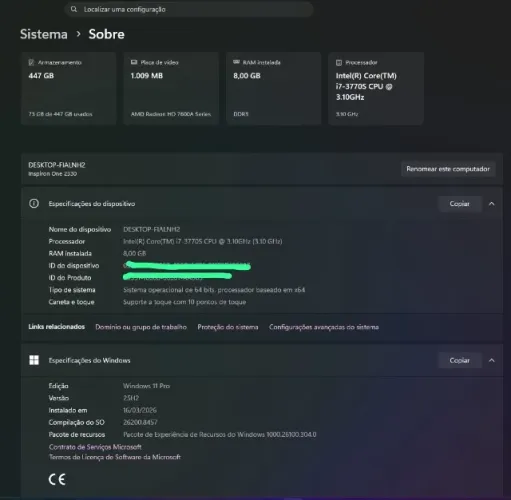Click the info icon beside Especificações do dispositivo
This screenshot has width=511, height=500.
pyautogui.click(x=34, y=203)
